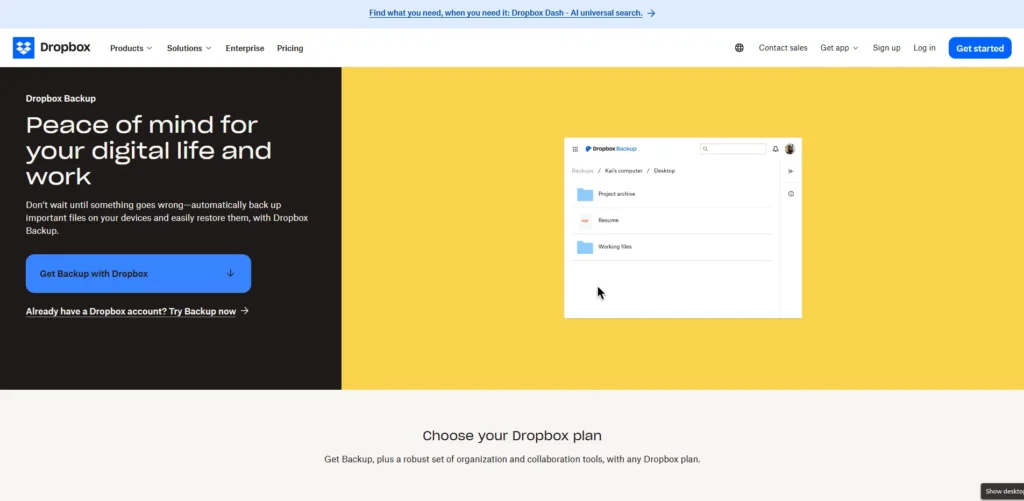Screen dimensions: 1024x501
Task: Go to the Enterprise page
Action: pos(245,48)
